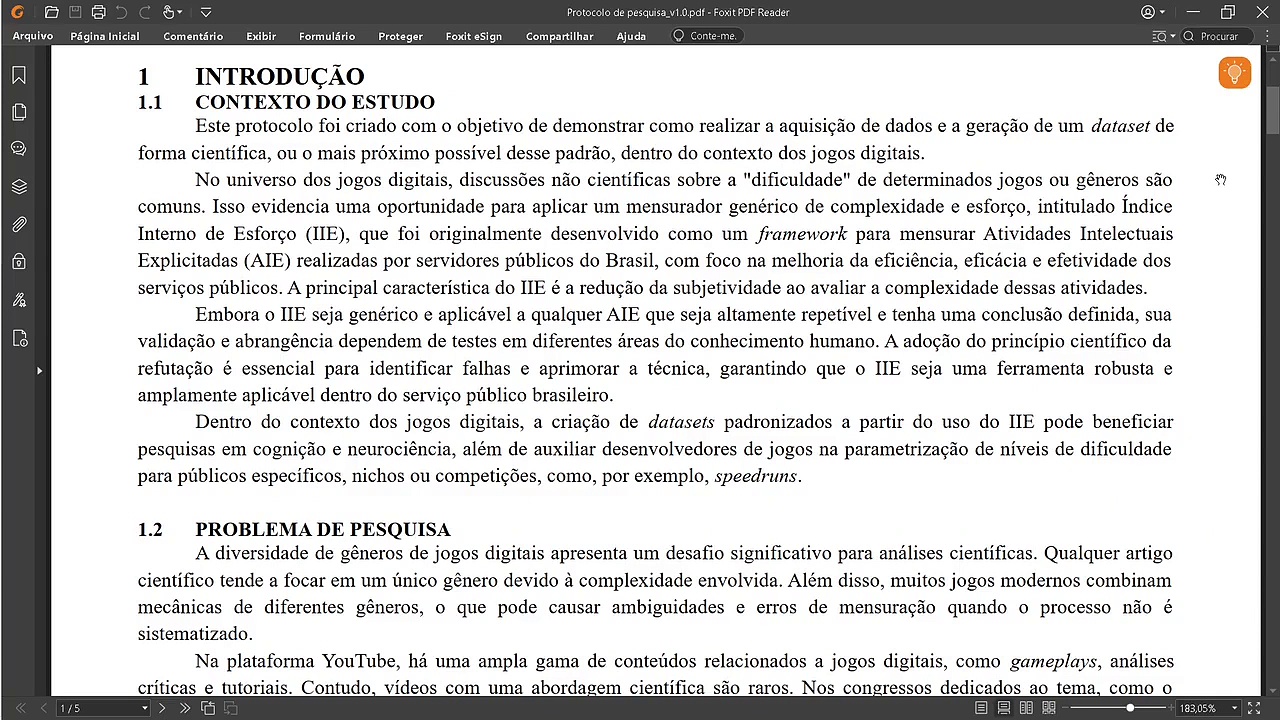This screenshot has width=1280, height=720.
Task: Expand the advanced search dropdown arrow
Action: [x=1172, y=36]
